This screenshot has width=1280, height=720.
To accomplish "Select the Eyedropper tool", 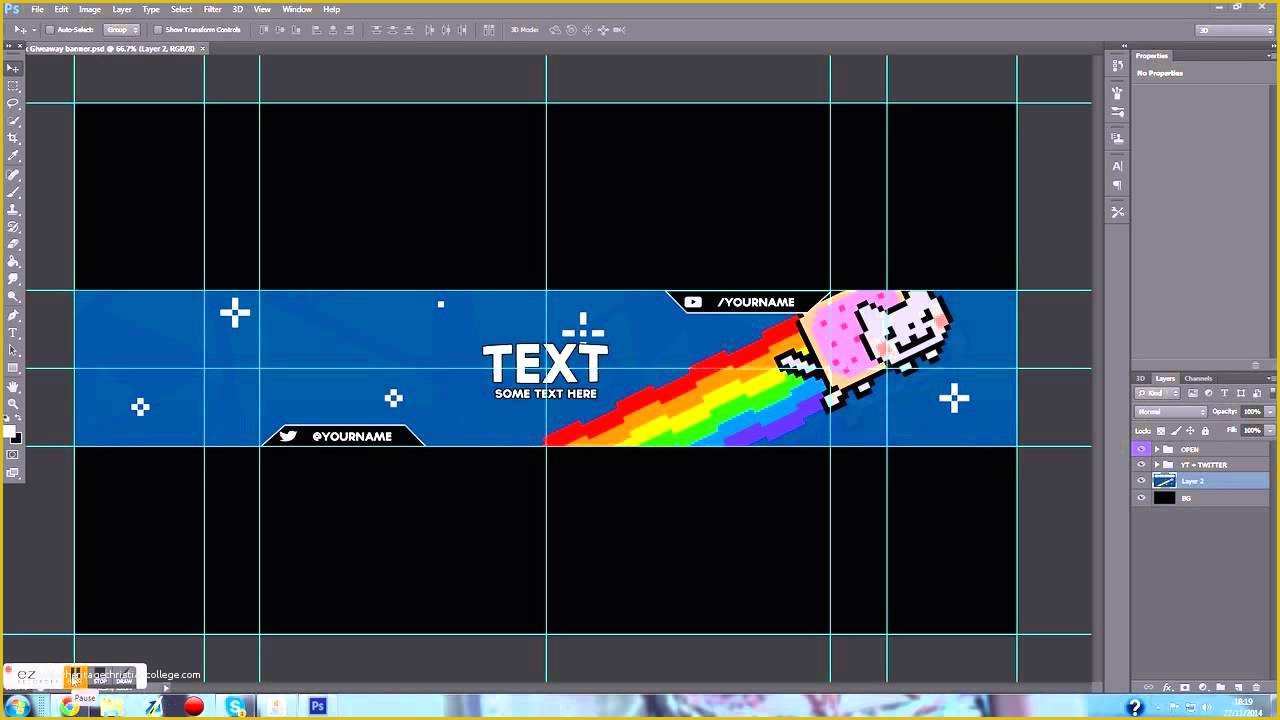I will (x=13, y=155).
